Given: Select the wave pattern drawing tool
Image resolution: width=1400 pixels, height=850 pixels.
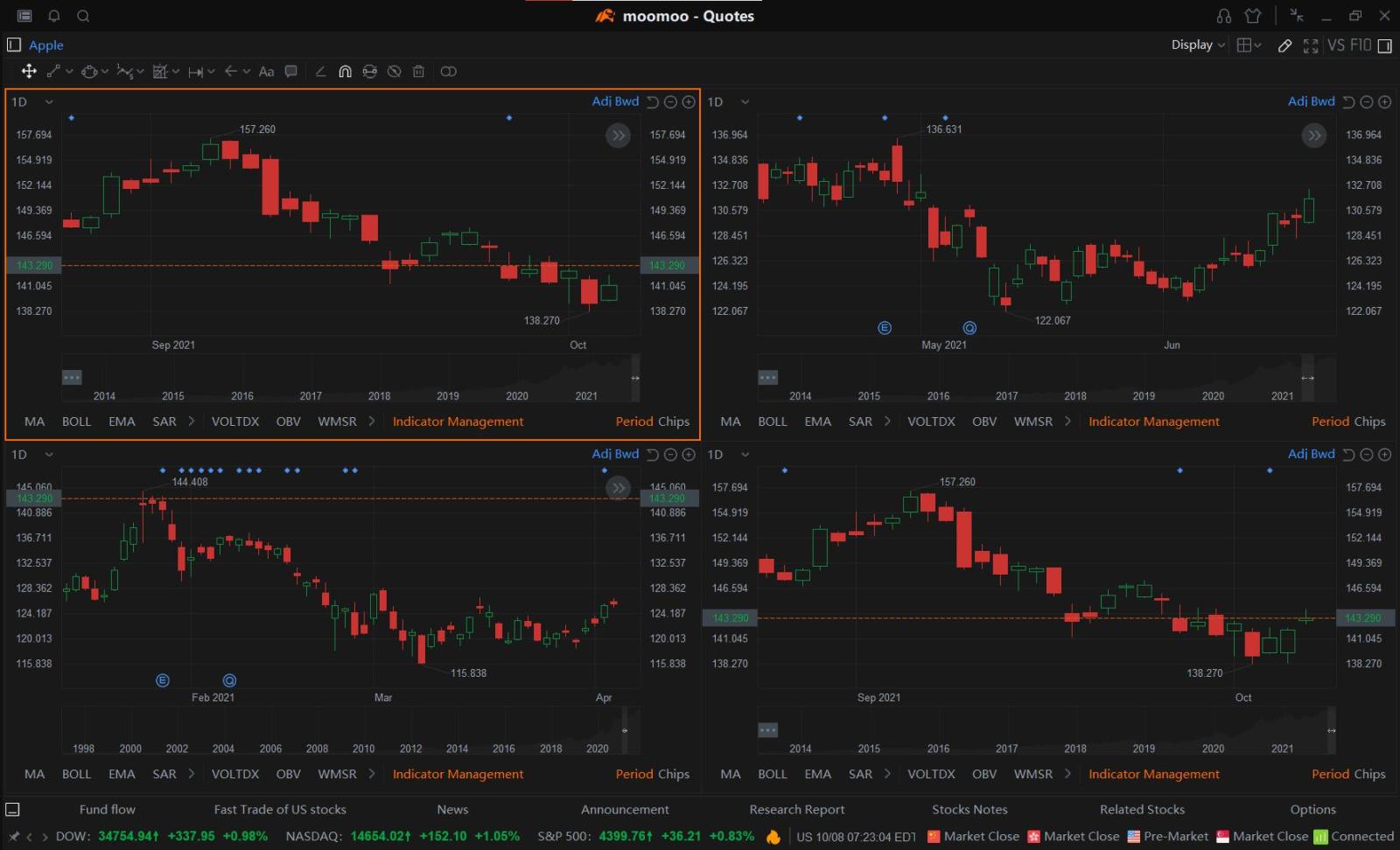Looking at the screenshot, I should pos(125,72).
